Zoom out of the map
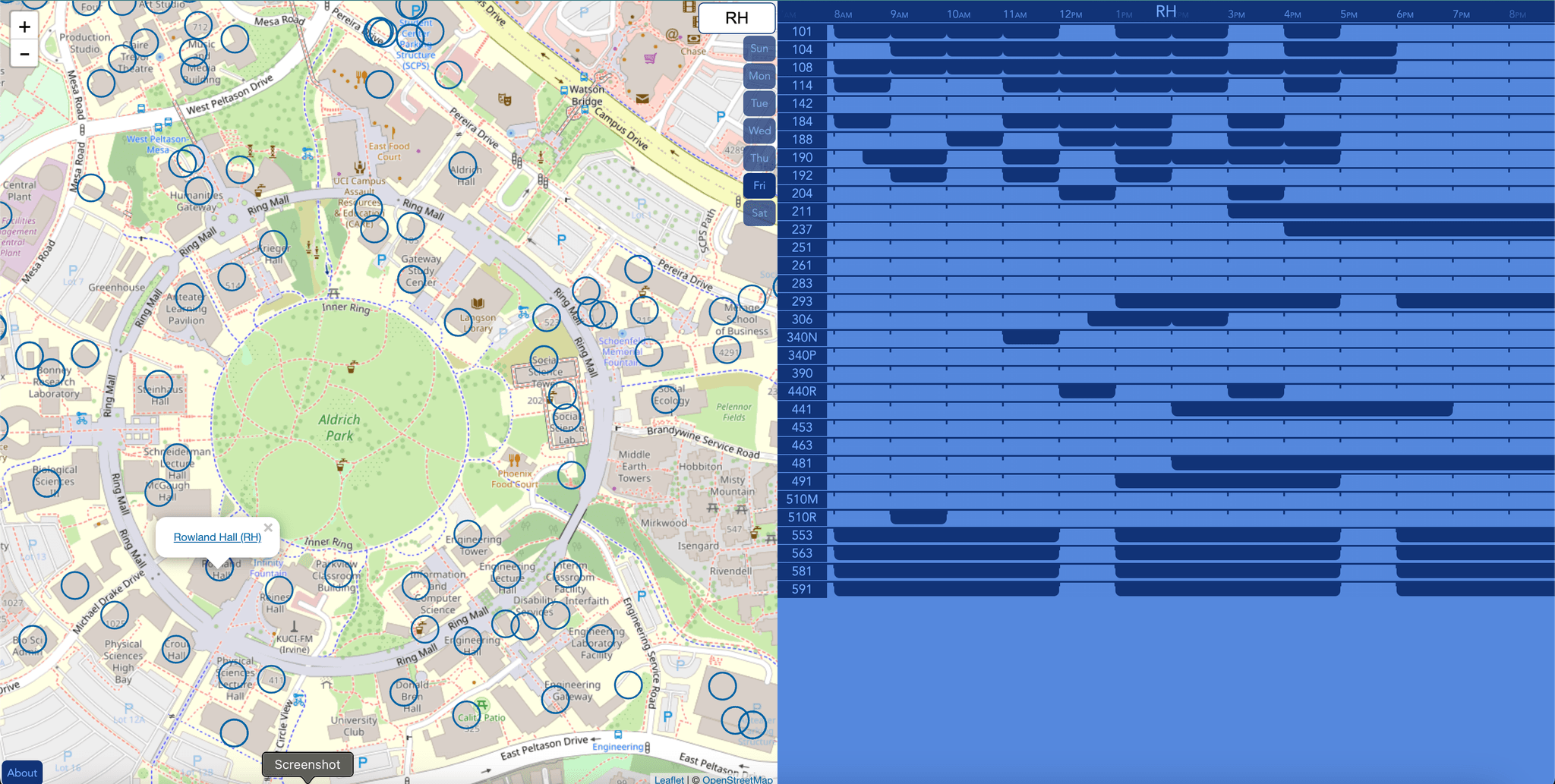This screenshot has width=1555, height=784. 24,54
